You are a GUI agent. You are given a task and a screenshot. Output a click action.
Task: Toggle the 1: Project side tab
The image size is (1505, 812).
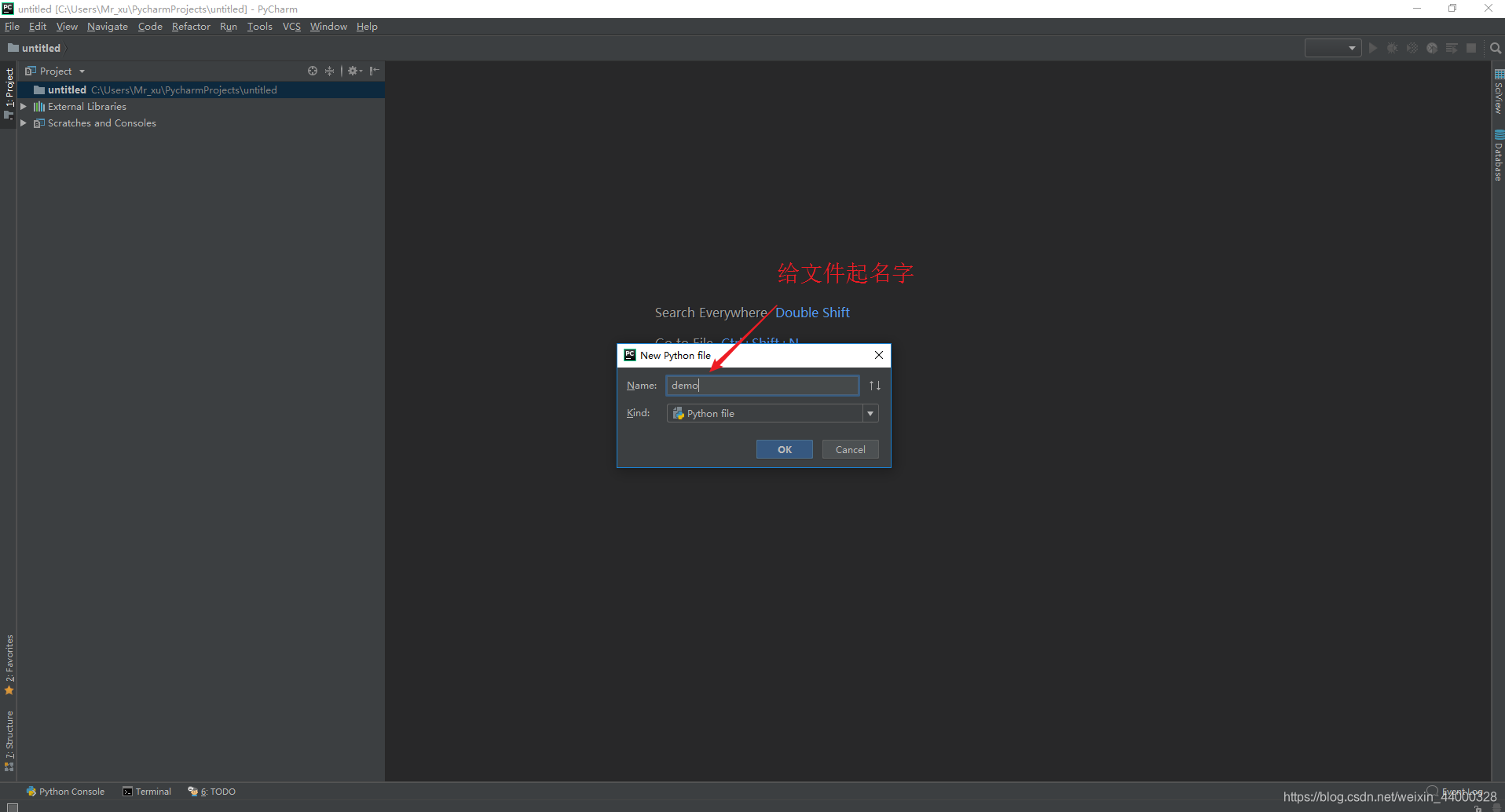9,93
